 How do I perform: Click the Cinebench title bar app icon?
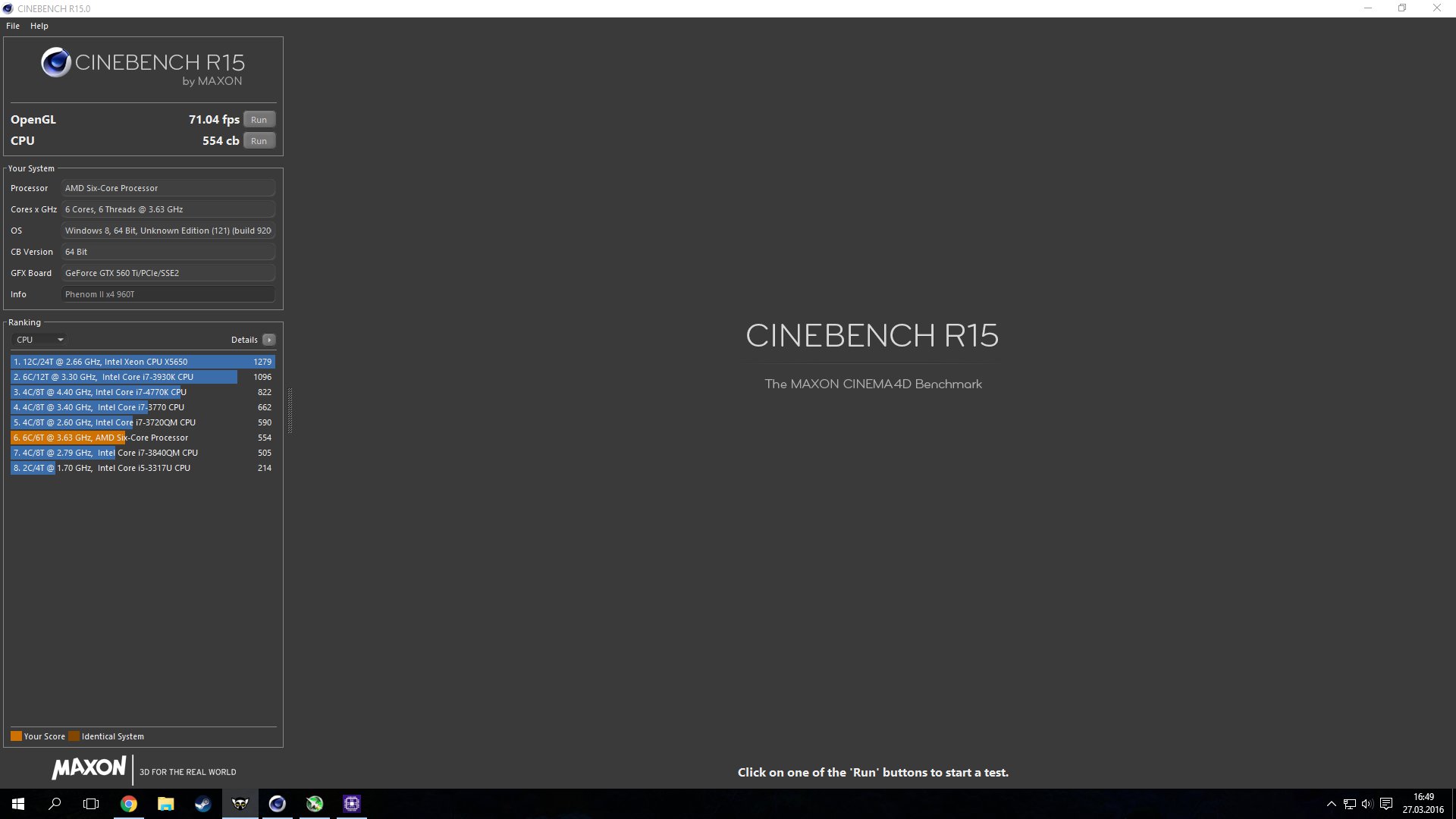8,8
